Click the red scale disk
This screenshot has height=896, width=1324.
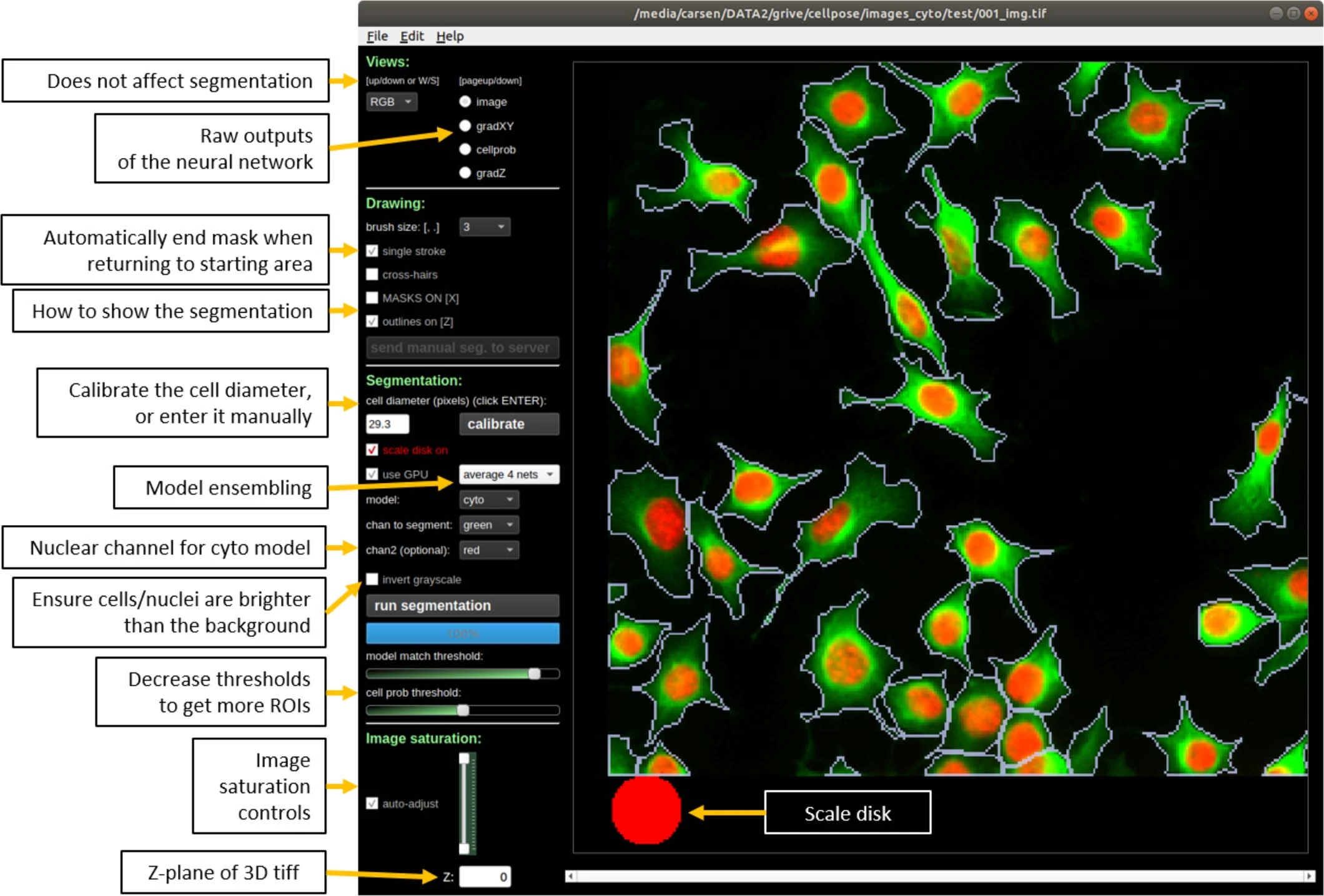click(646, 810)
